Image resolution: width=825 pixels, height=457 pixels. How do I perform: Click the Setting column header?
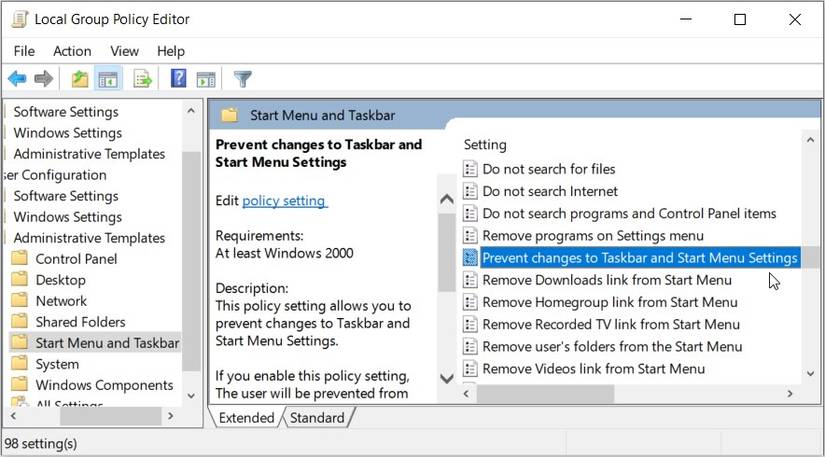pyautogui.click(x=486, y=145)
